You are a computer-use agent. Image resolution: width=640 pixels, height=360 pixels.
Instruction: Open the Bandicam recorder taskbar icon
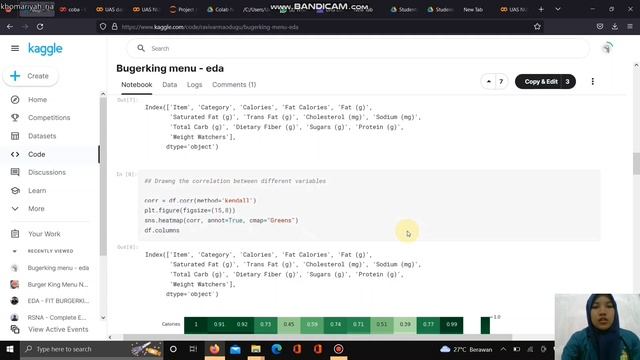click(338, 349)
